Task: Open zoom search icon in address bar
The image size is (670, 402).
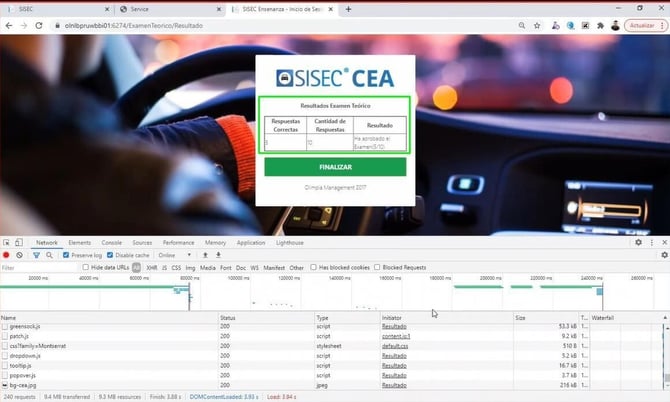Action: click(522, 26)
